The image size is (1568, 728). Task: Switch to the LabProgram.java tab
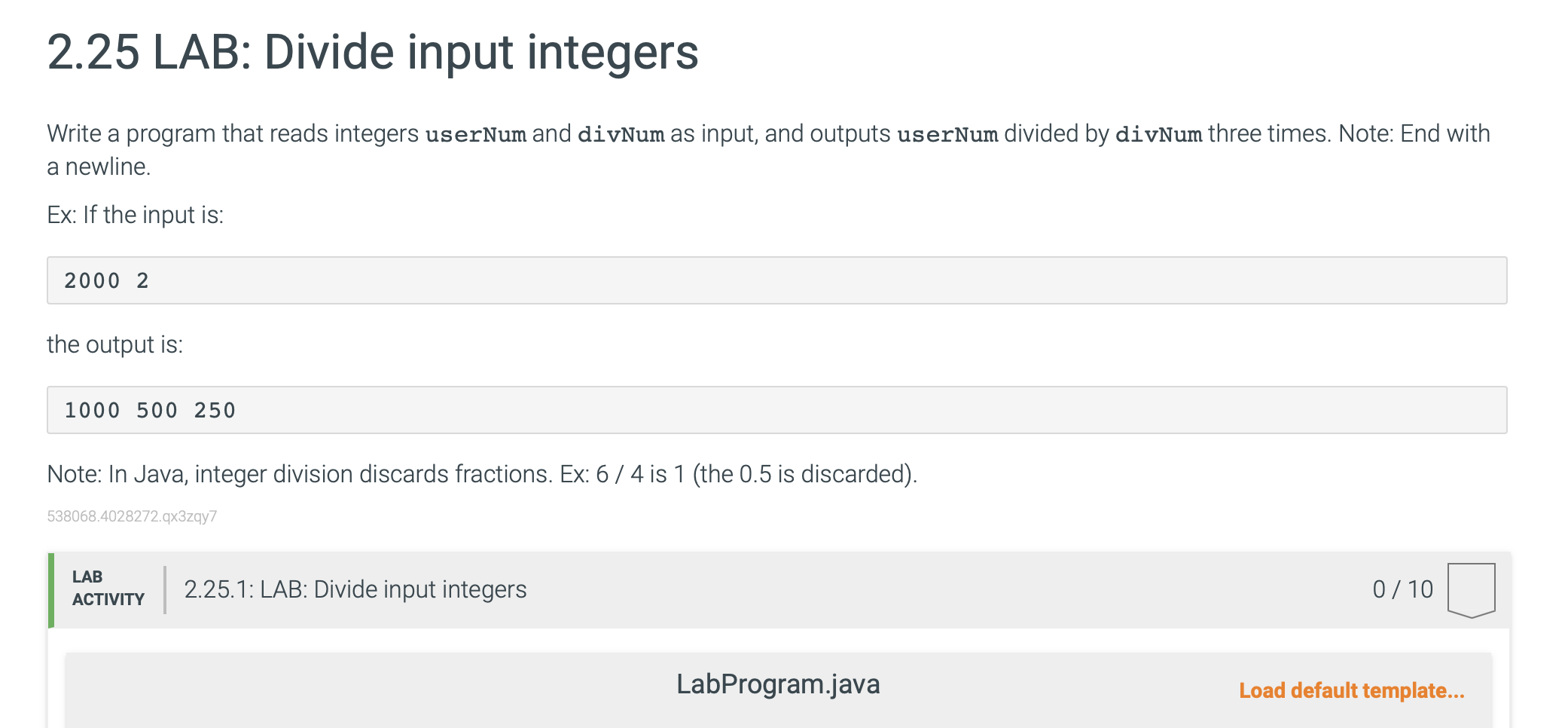(x=779, y=686)
